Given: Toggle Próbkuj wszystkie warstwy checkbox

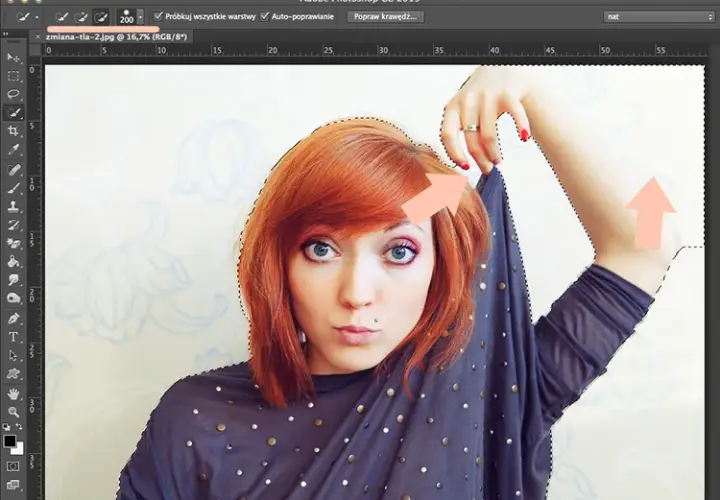Looking at the screenshot, I should point(158,17).
